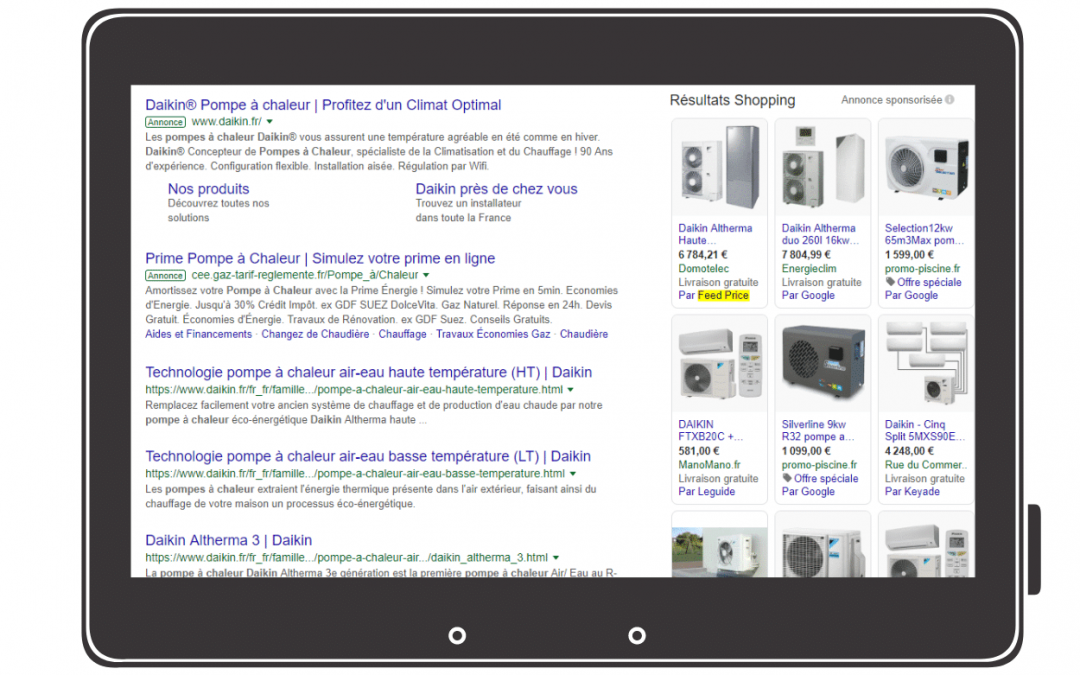Click the tablet's left round button
The width and height of the screenshot is (1080, 675).
click(x=457, y=635)
